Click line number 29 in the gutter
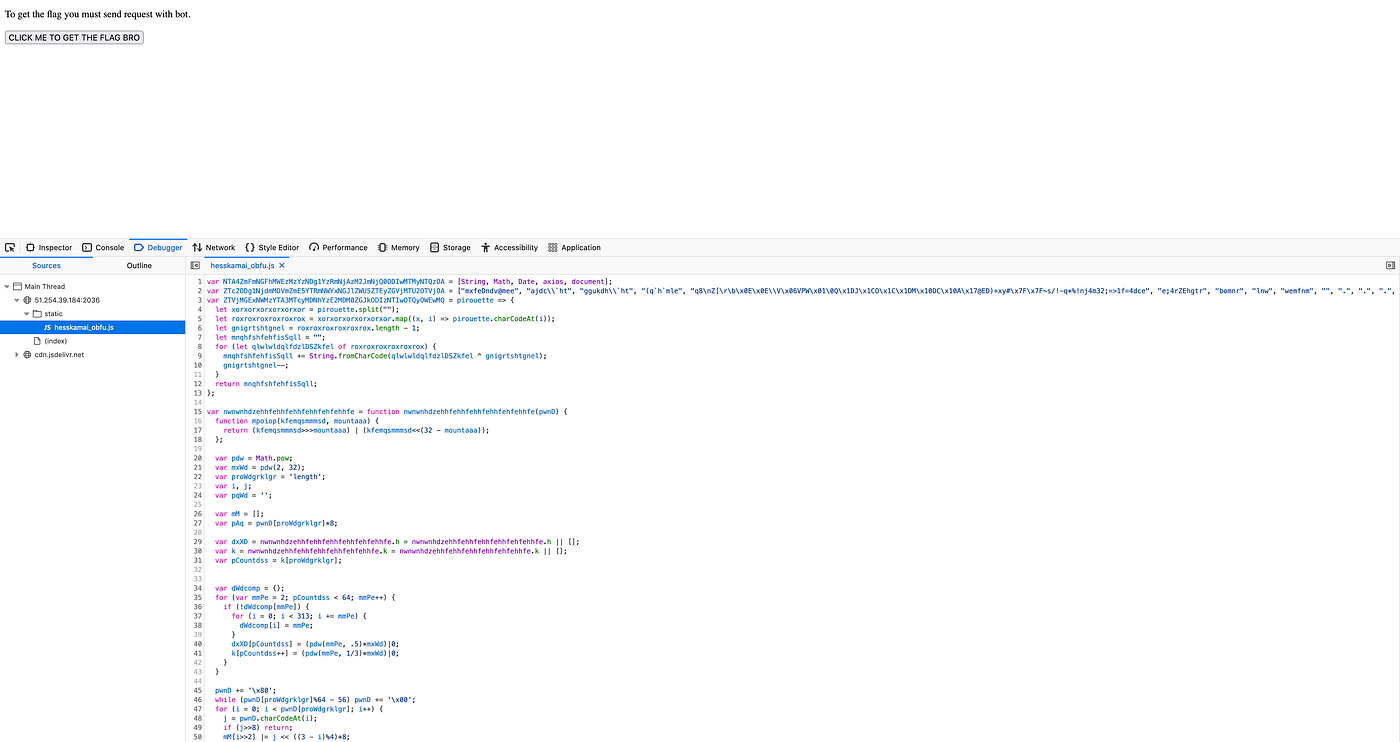 (199, 541)
